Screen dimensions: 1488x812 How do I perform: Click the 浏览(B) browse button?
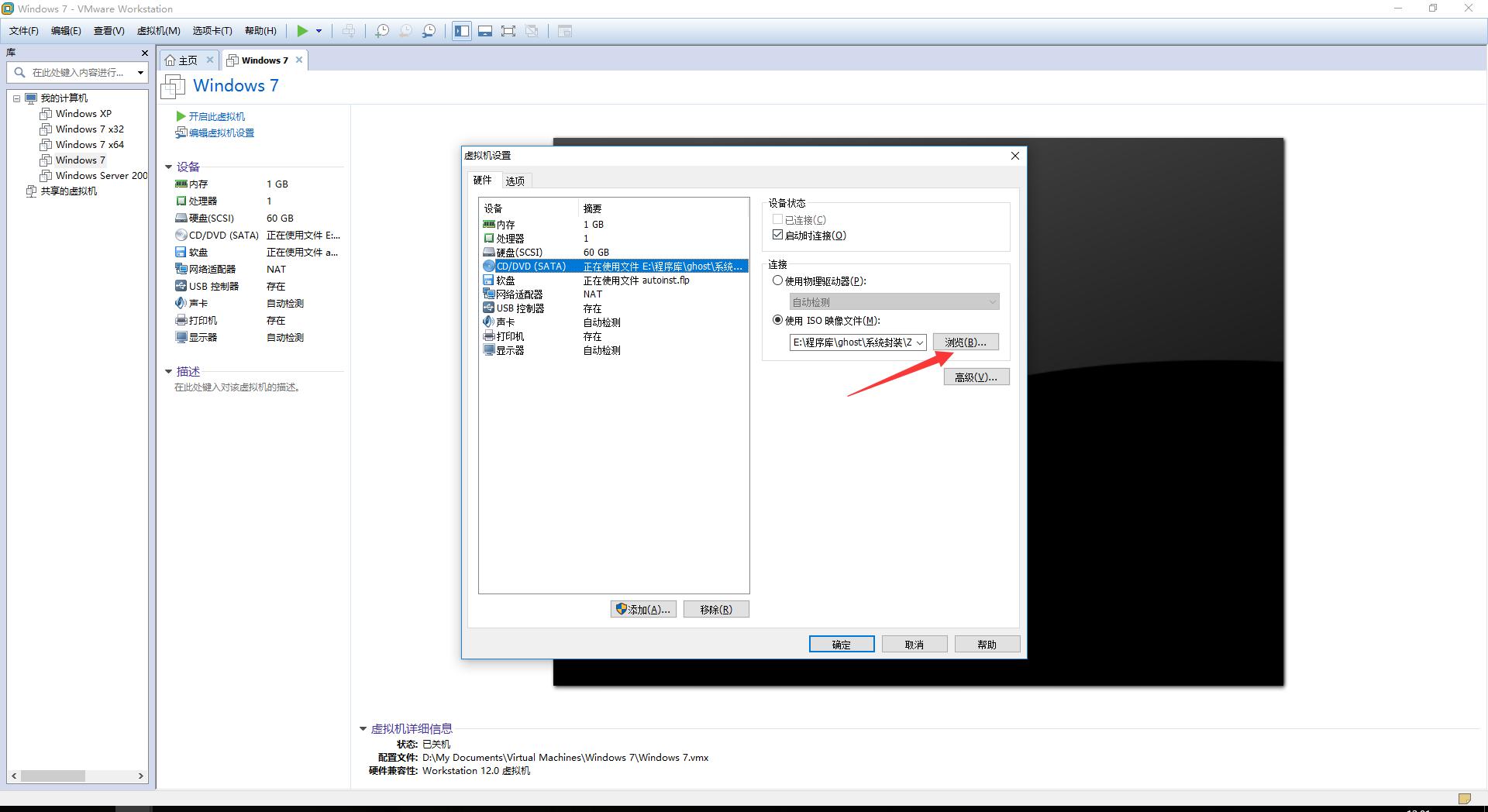point(965,342)
